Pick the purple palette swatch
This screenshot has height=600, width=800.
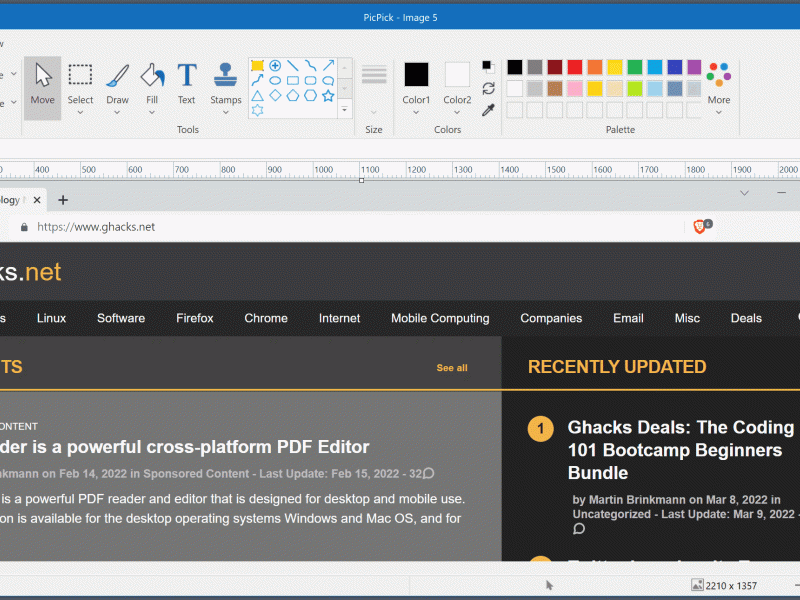(x=694, y=67)
